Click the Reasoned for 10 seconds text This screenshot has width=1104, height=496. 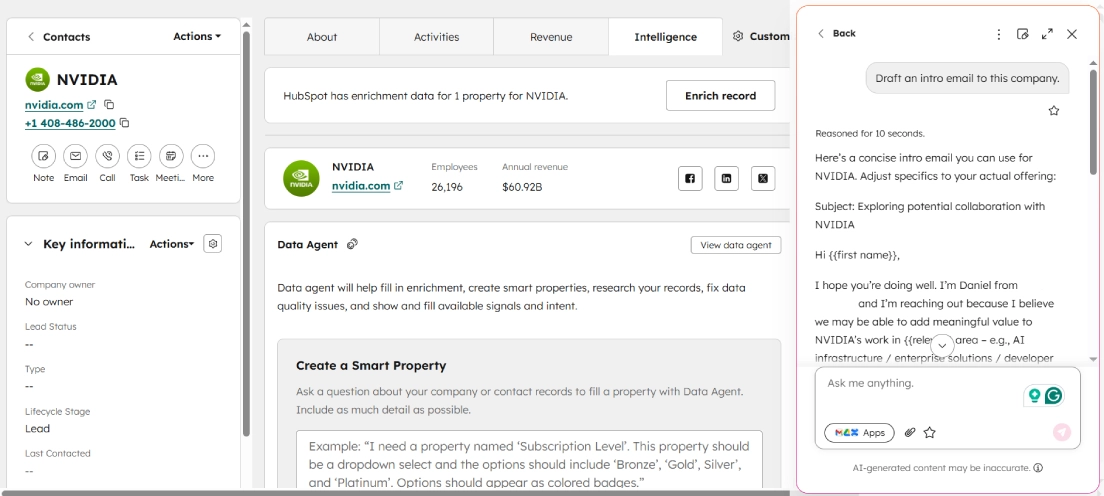click(870, 133)
